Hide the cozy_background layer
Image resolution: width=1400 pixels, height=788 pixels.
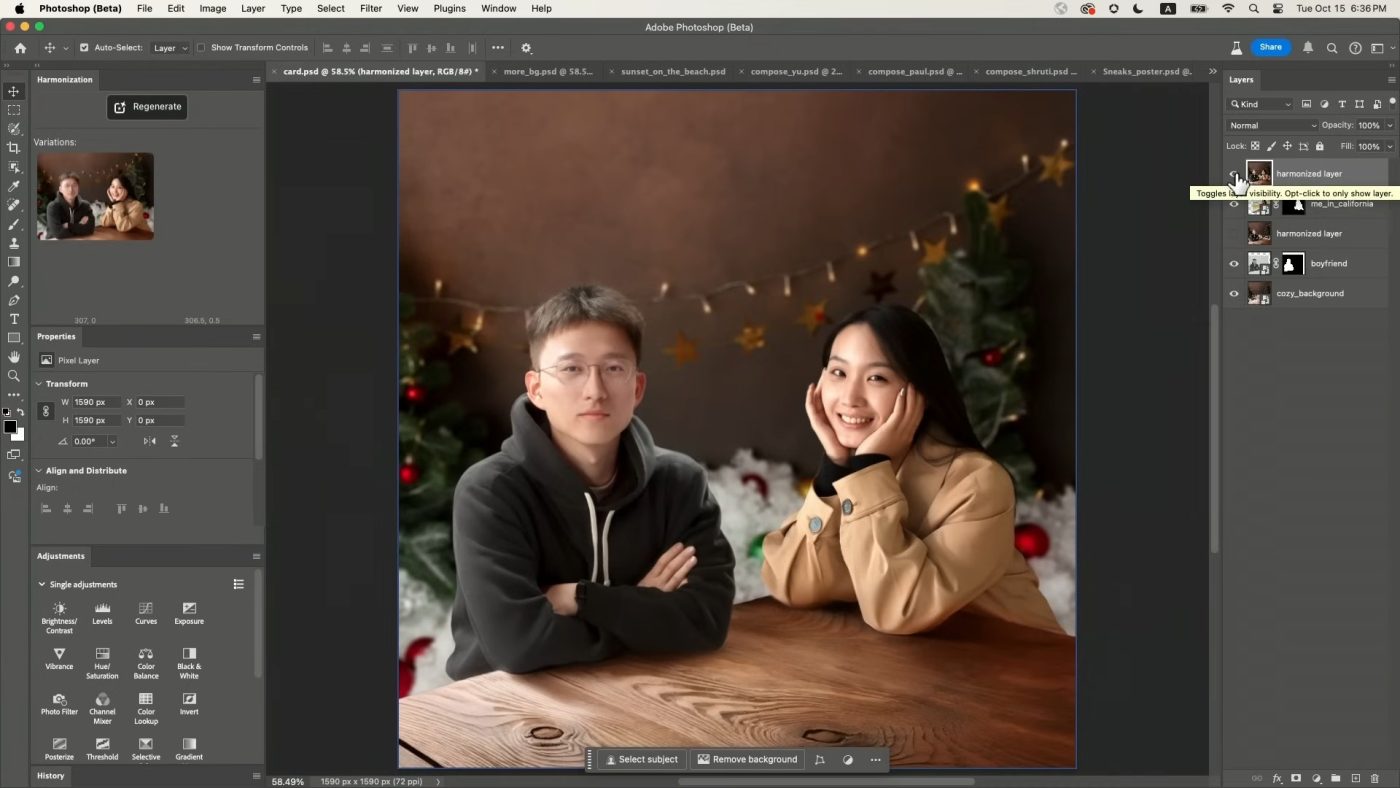1233,294
